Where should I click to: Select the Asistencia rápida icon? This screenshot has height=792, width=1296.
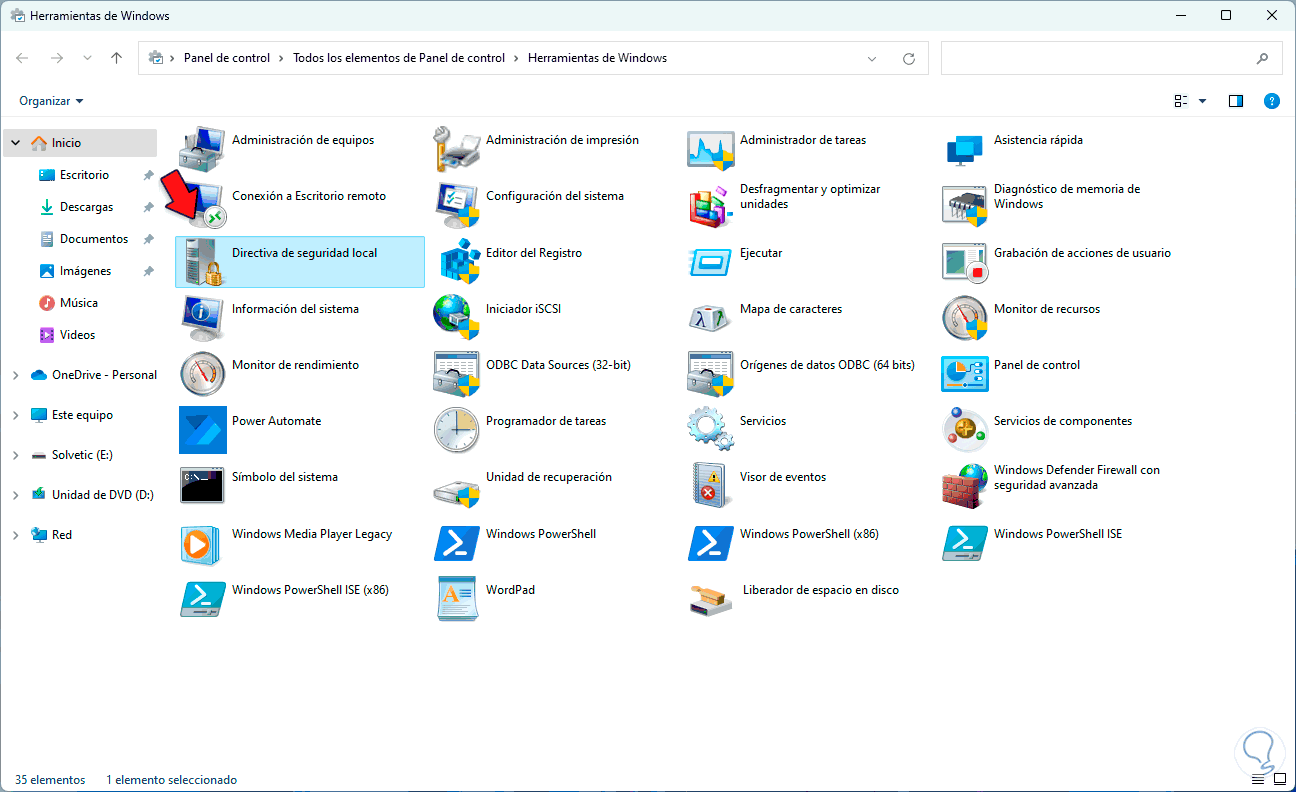(965, 149)
